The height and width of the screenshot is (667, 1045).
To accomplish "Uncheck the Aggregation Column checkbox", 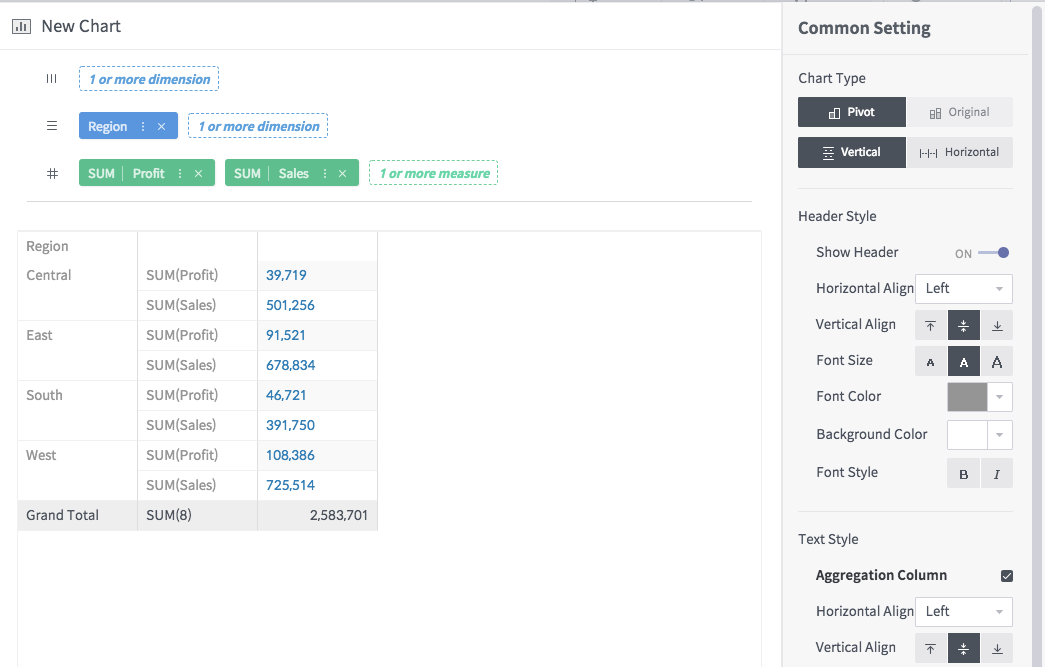I will (1007, 576).
